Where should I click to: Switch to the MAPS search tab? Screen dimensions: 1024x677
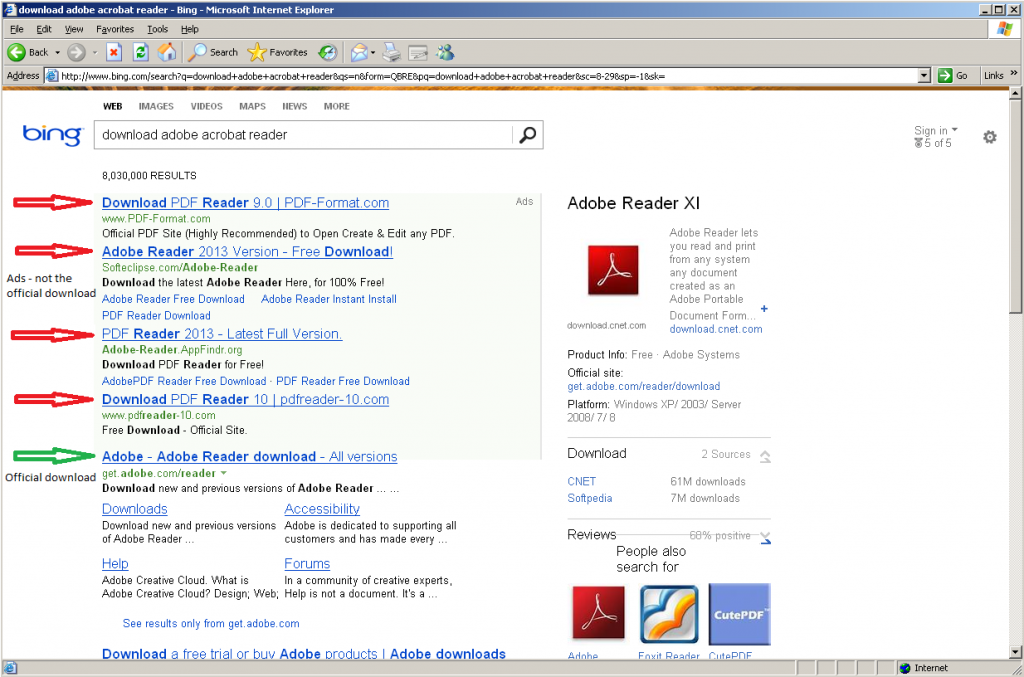click(252, 106)
